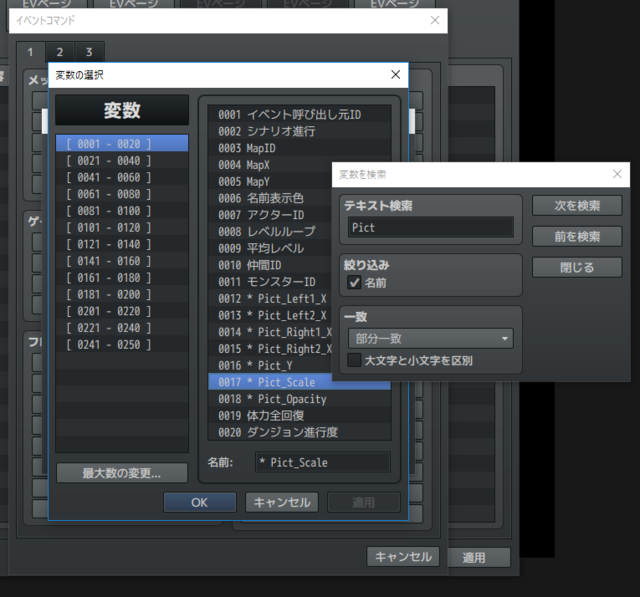
Task: Click the テキスト検索 field containing Pict
Action: (x=431, y=227)
